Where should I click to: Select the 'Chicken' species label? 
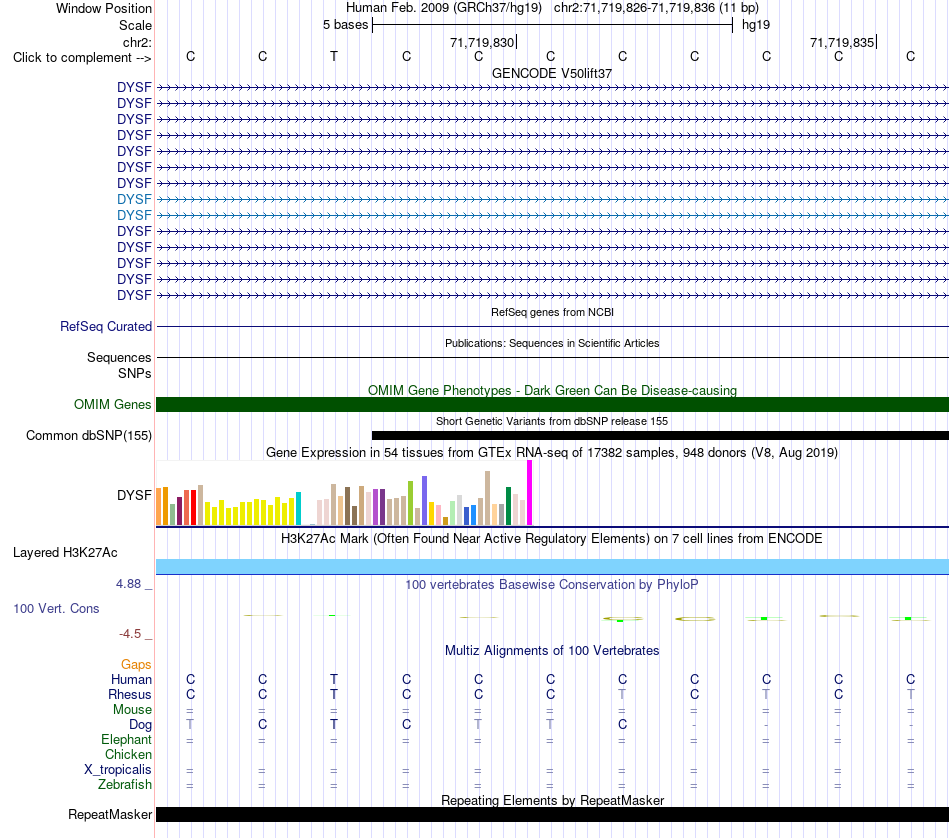click(x=128, y=754)
